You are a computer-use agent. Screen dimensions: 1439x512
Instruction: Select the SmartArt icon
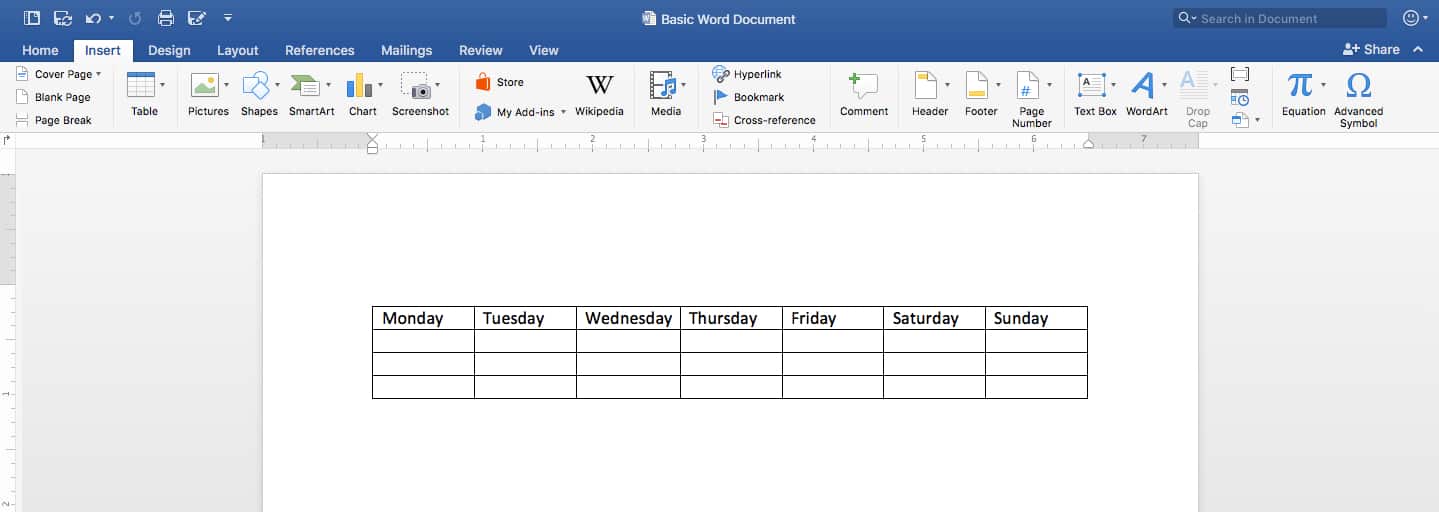tap(304, 86)
